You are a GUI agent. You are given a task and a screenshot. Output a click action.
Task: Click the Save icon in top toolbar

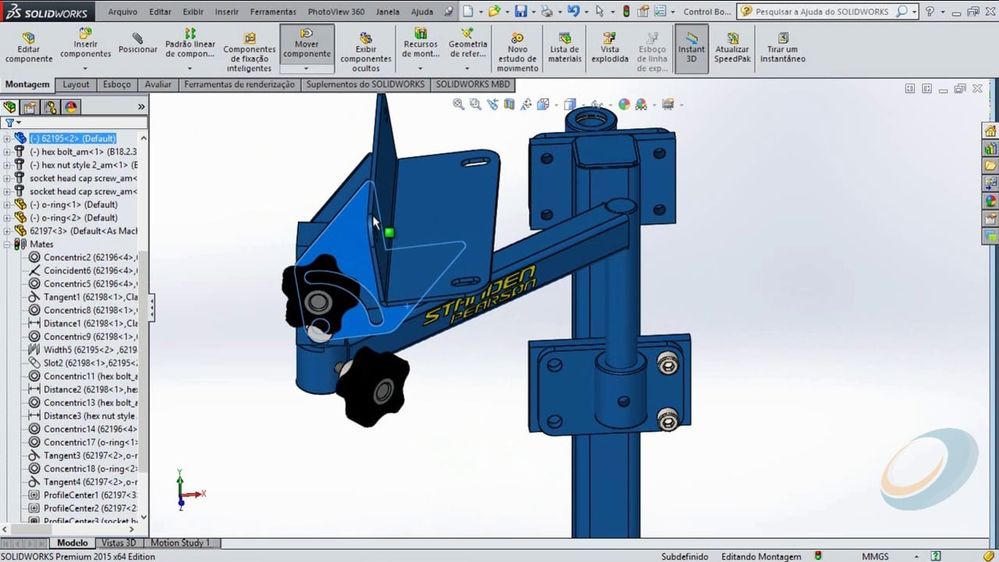click(x=521, y=11)
